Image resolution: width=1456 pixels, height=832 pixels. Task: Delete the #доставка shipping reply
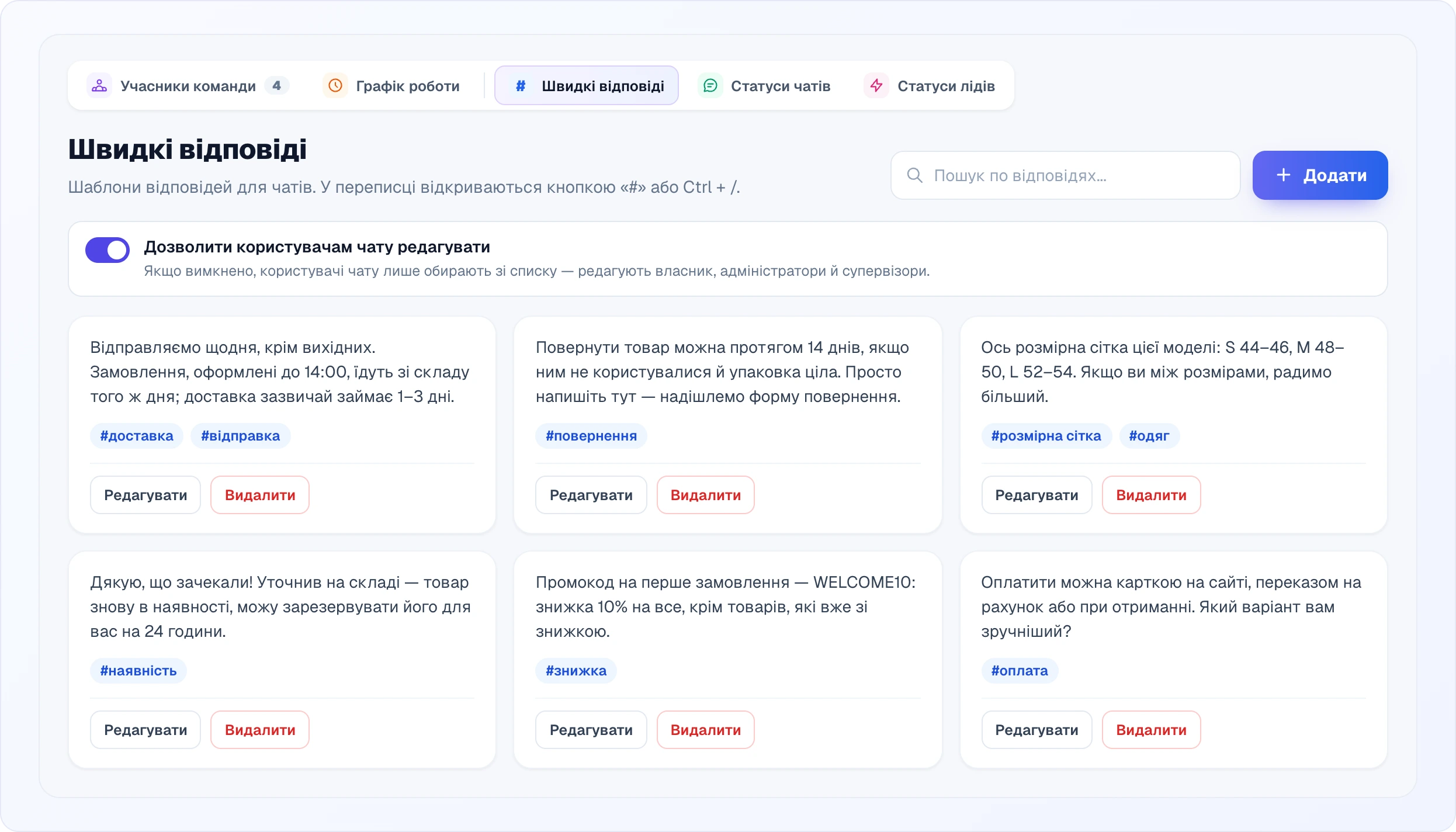260,495
